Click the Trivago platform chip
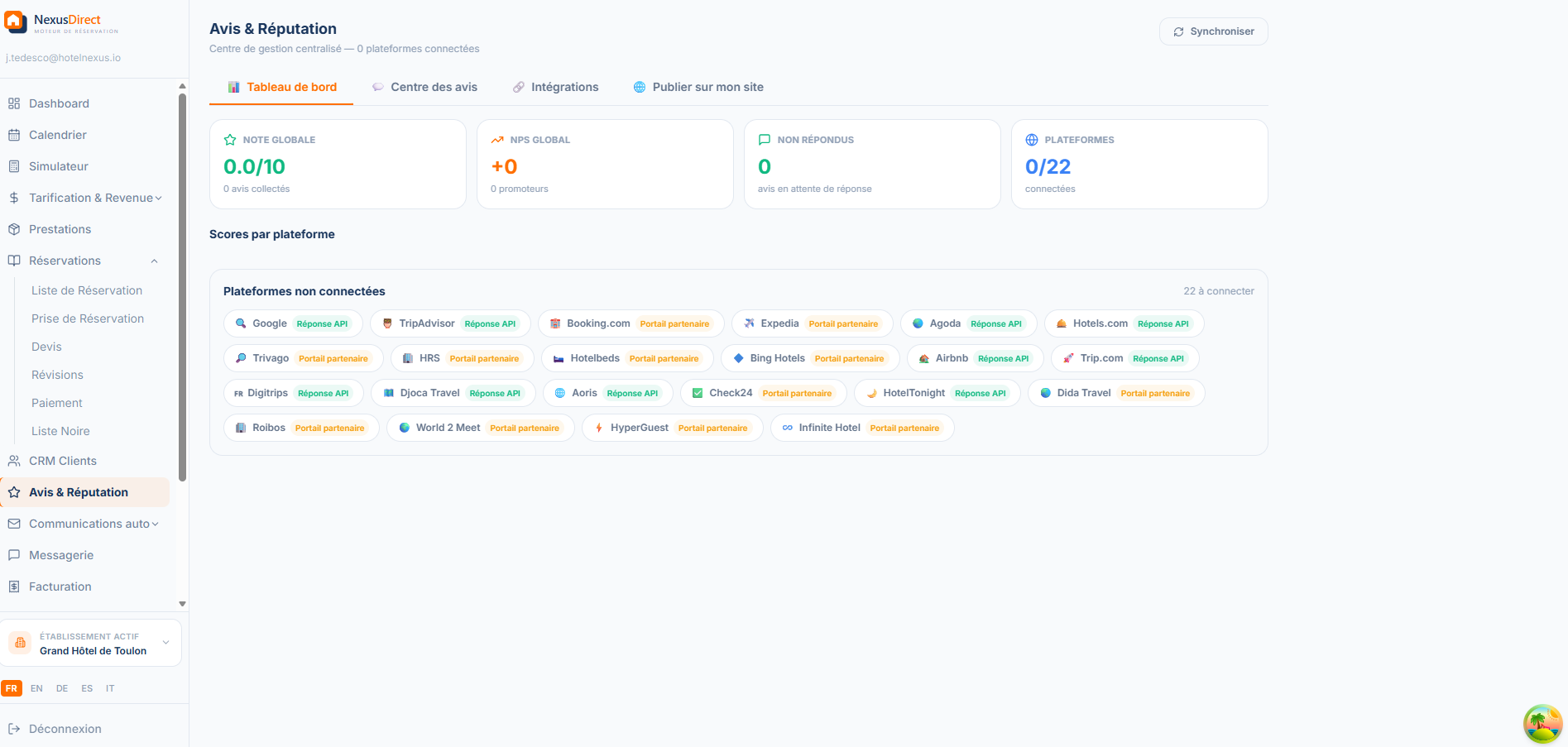1568x747 pixels. (x=303, y=358)
